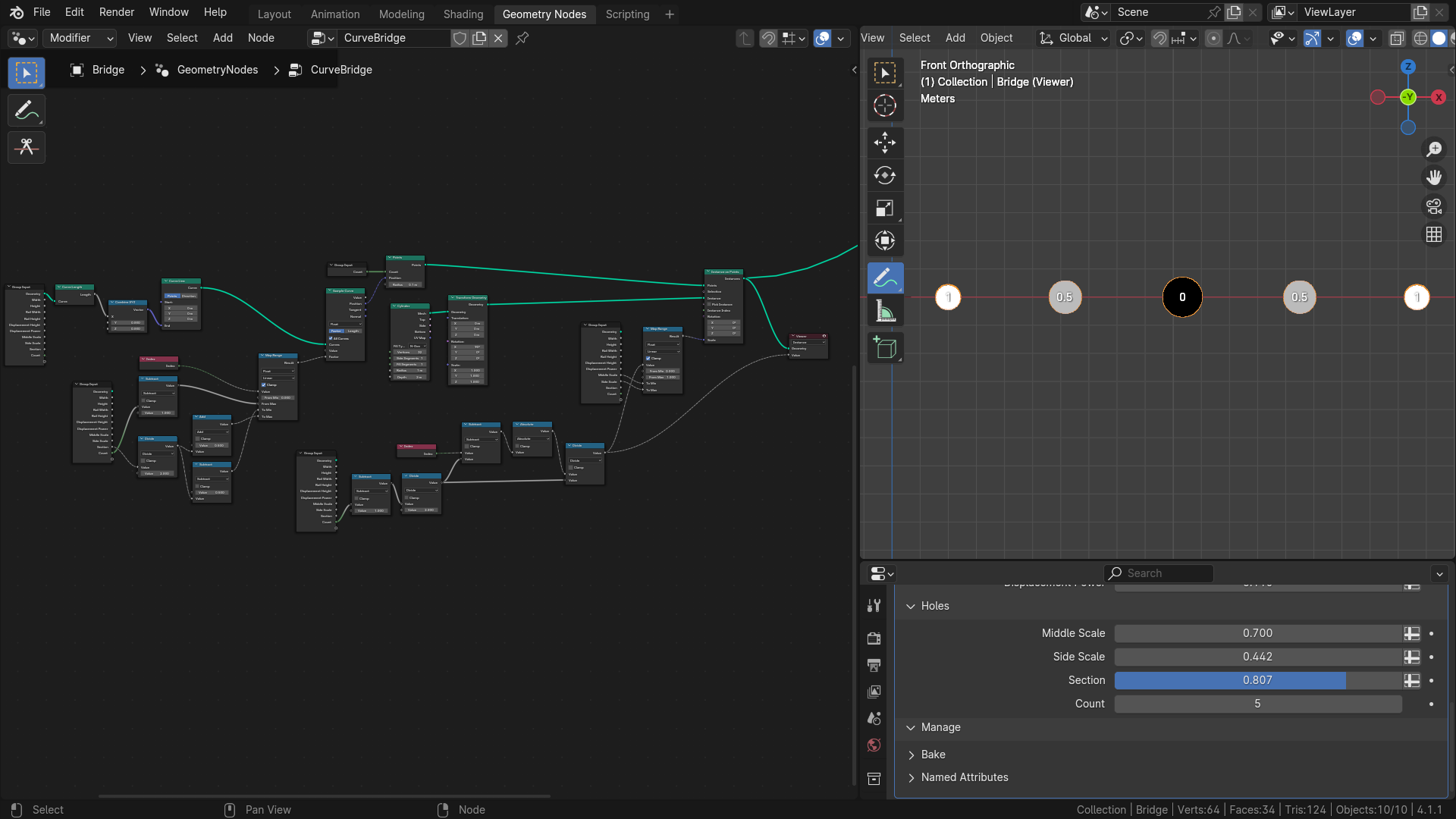Viewport: 1456px width, 819px height.
Task: Adjust the Middle Scale value slider
Action: click(1257, 633)
